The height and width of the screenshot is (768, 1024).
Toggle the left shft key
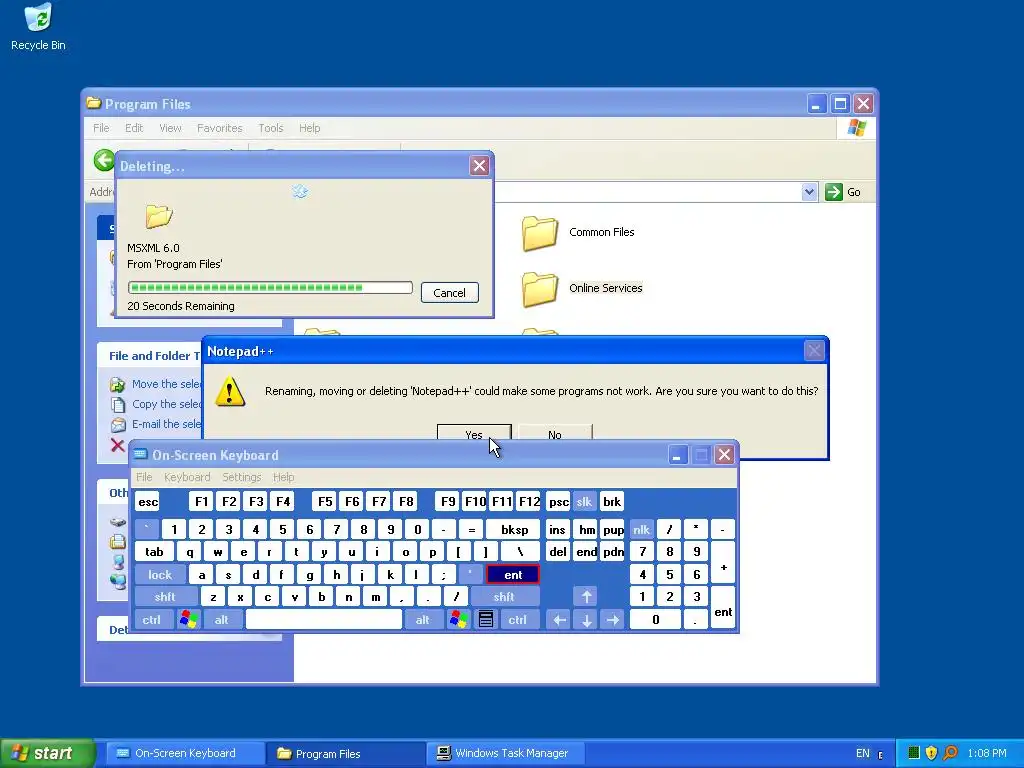click(165, 596)
